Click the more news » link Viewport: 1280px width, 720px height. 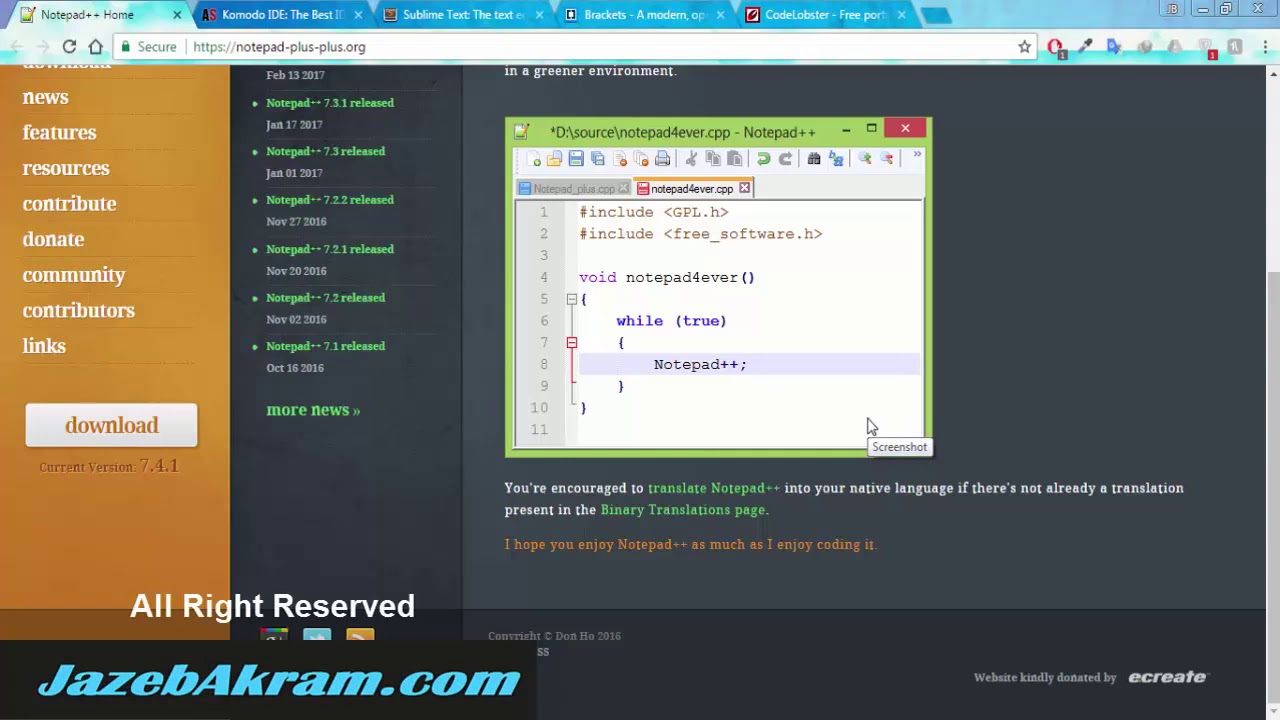(313, 410)
